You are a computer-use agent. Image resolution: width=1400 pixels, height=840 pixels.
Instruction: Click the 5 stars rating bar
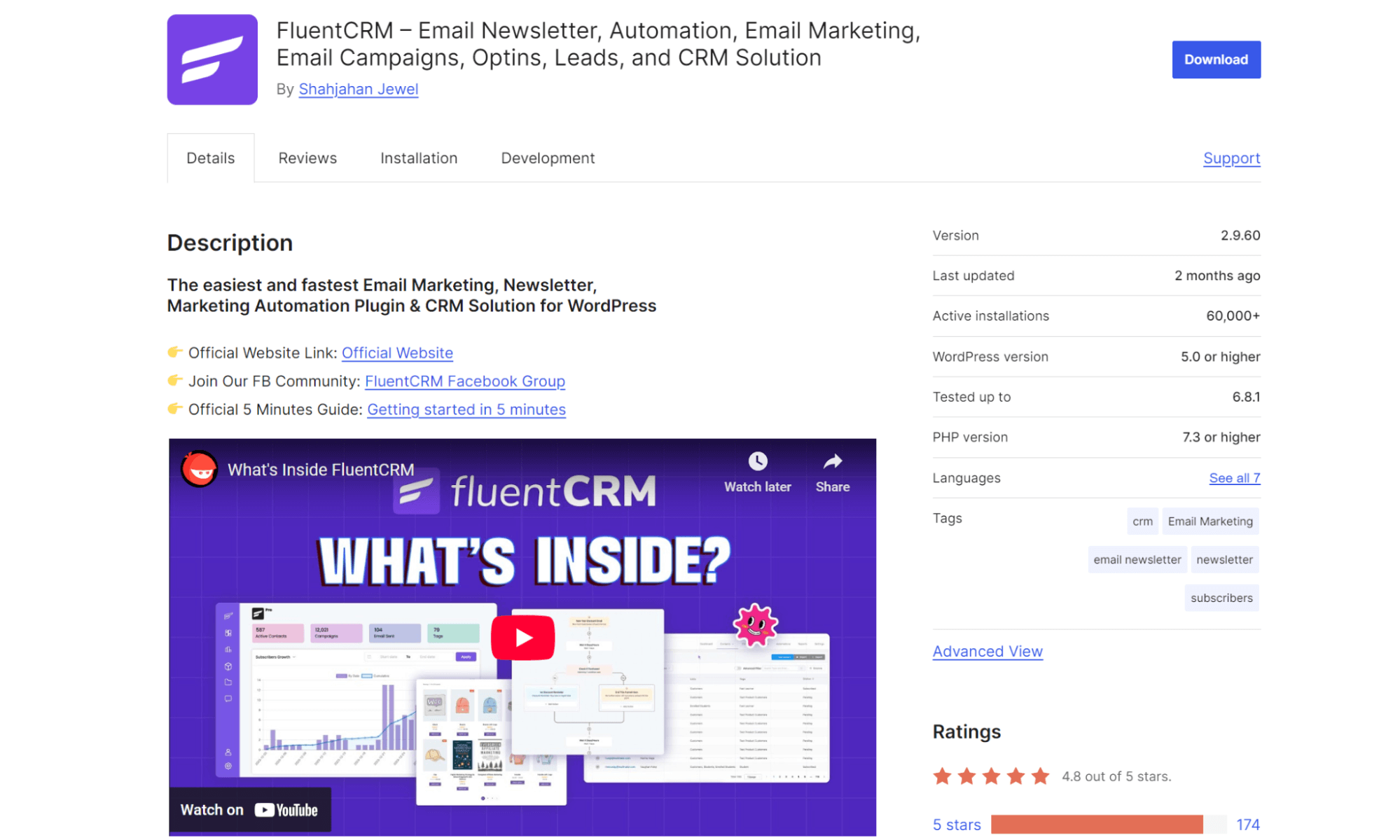tap(1109, 825)
